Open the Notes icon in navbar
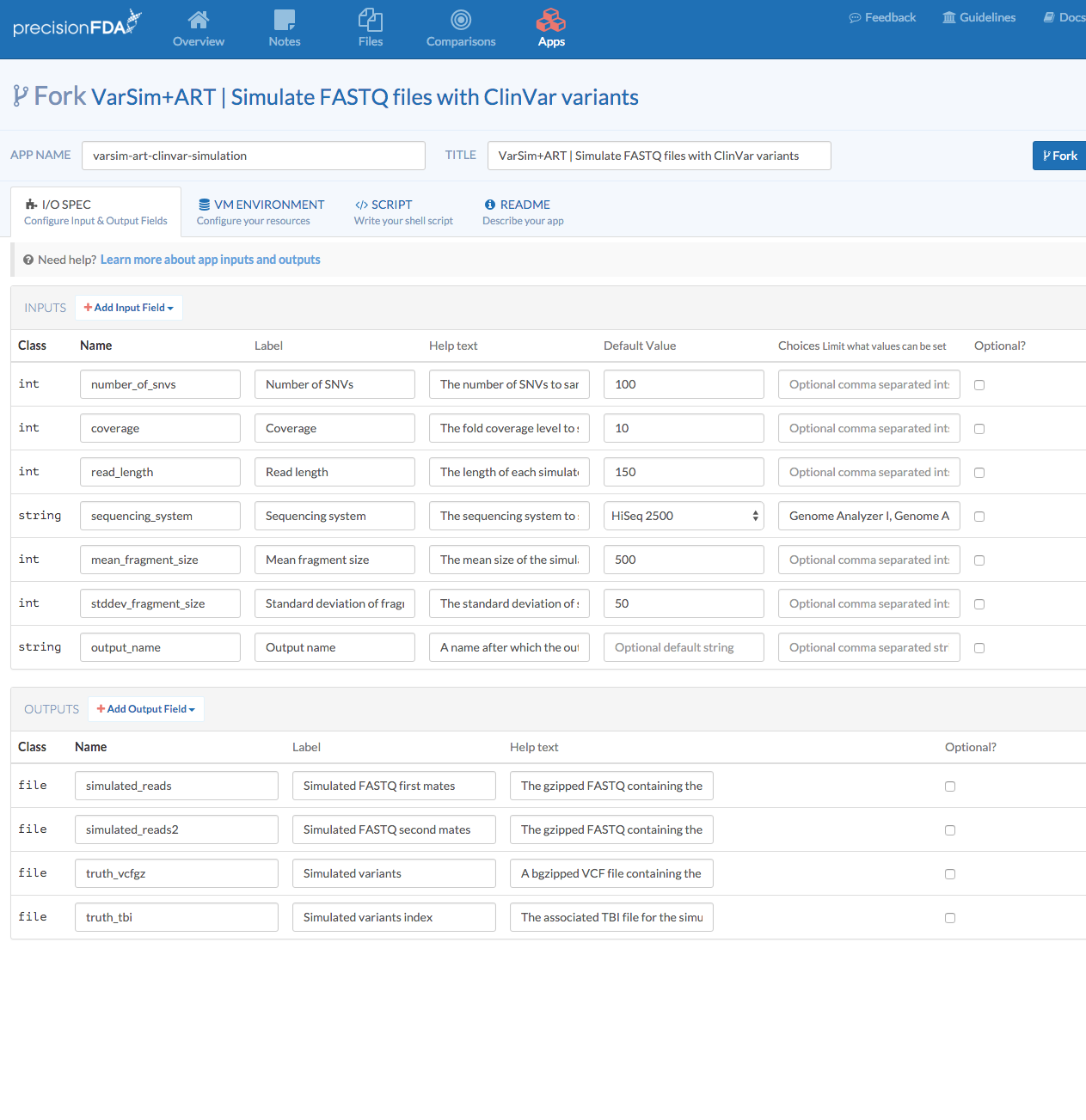The height and width of the screenshot is (1120, 1086). pos(285,20)
